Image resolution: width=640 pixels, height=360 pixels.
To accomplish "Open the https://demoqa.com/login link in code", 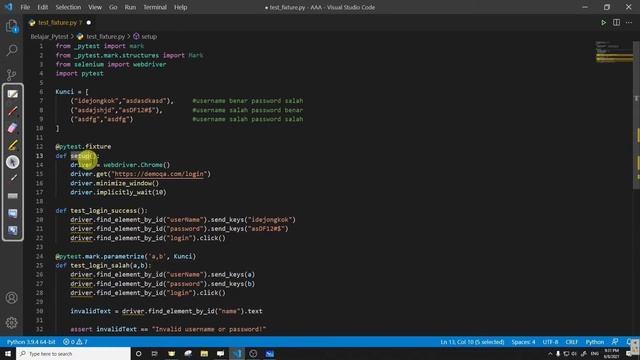I will pyautogui.click(x=159, y=174).
